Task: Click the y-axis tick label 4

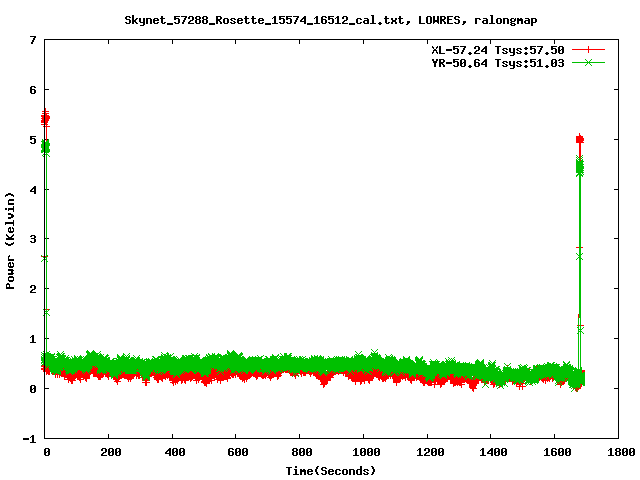Action: pos(33,190)
